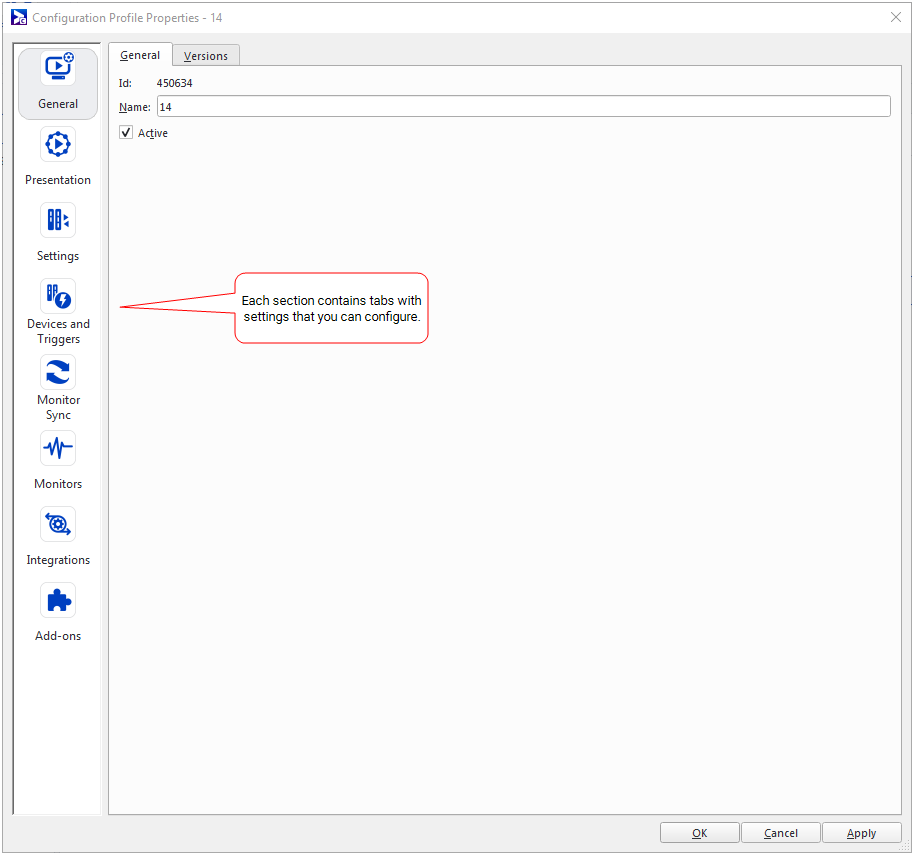
Task: Open the Integrations section
Action: [x=58, y=525]
